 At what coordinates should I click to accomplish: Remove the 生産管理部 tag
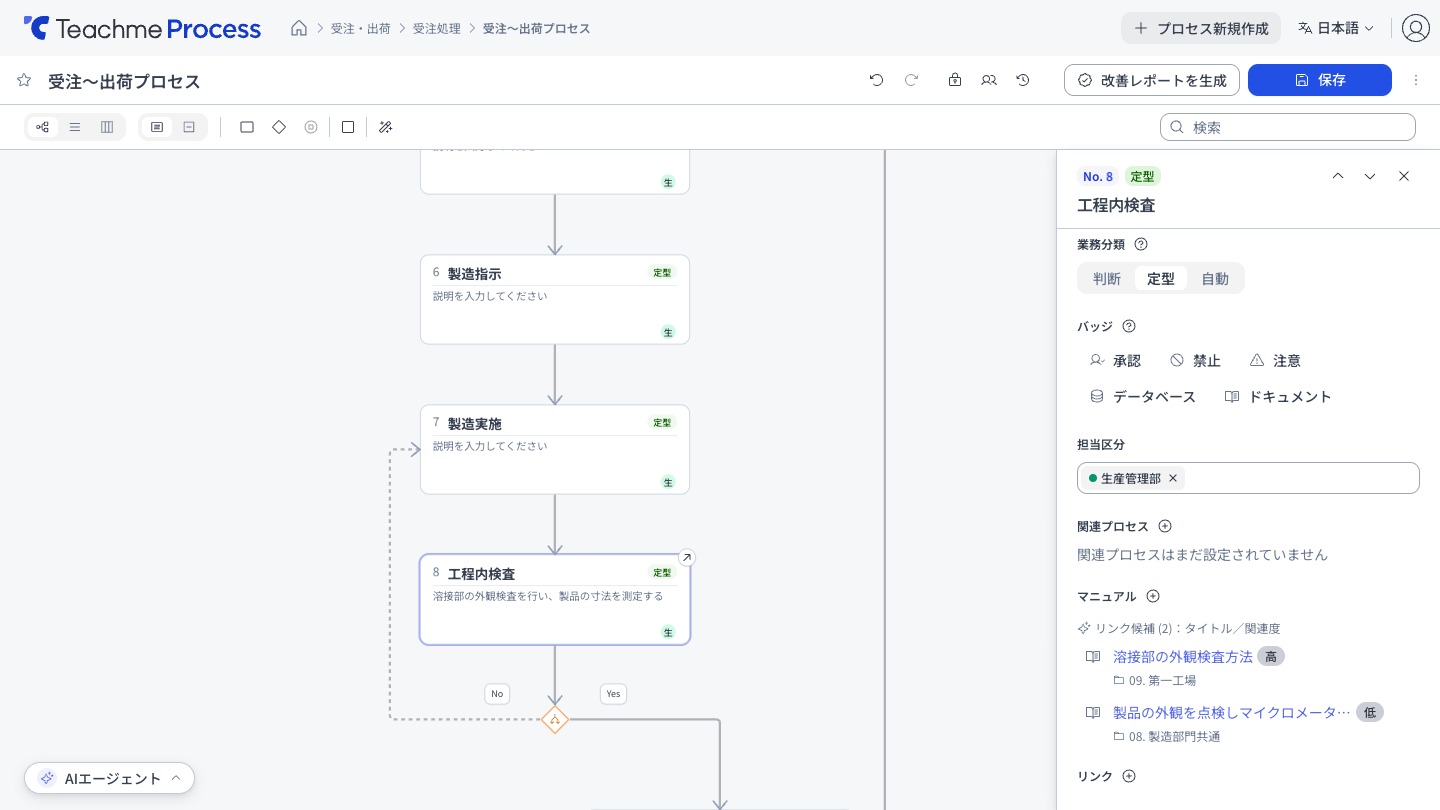pyautogui.click(x=1173, y=478)
